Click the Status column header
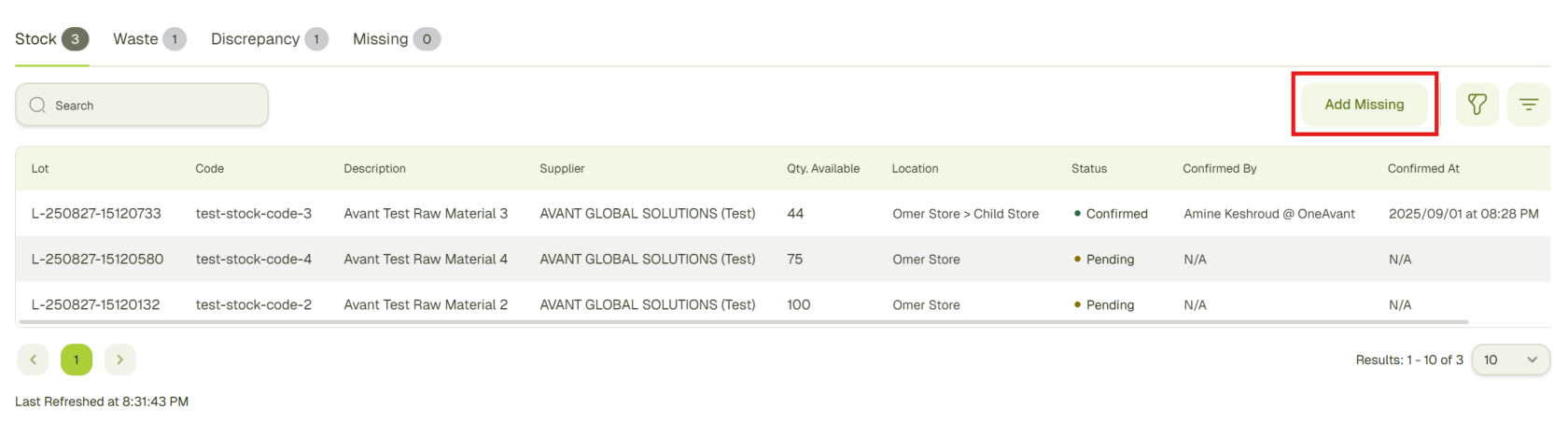Image resolution: width=1568 pixels, height=437 pixels. point(1088,169)
